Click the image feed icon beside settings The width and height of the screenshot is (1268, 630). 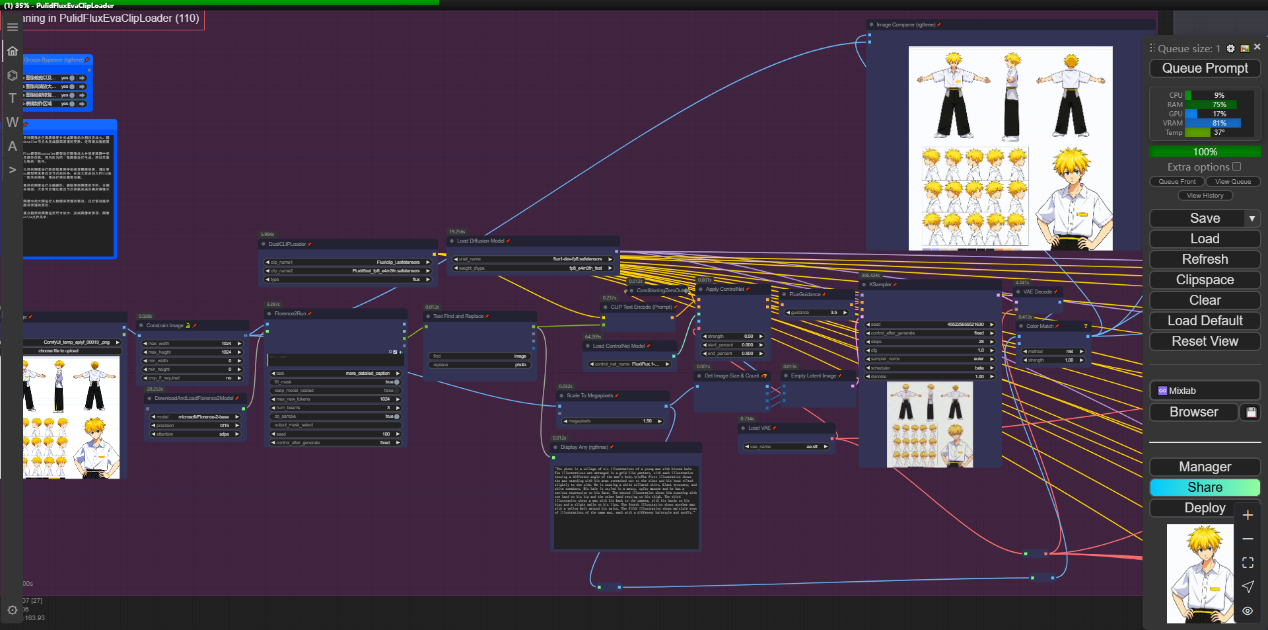[1244, 48]
